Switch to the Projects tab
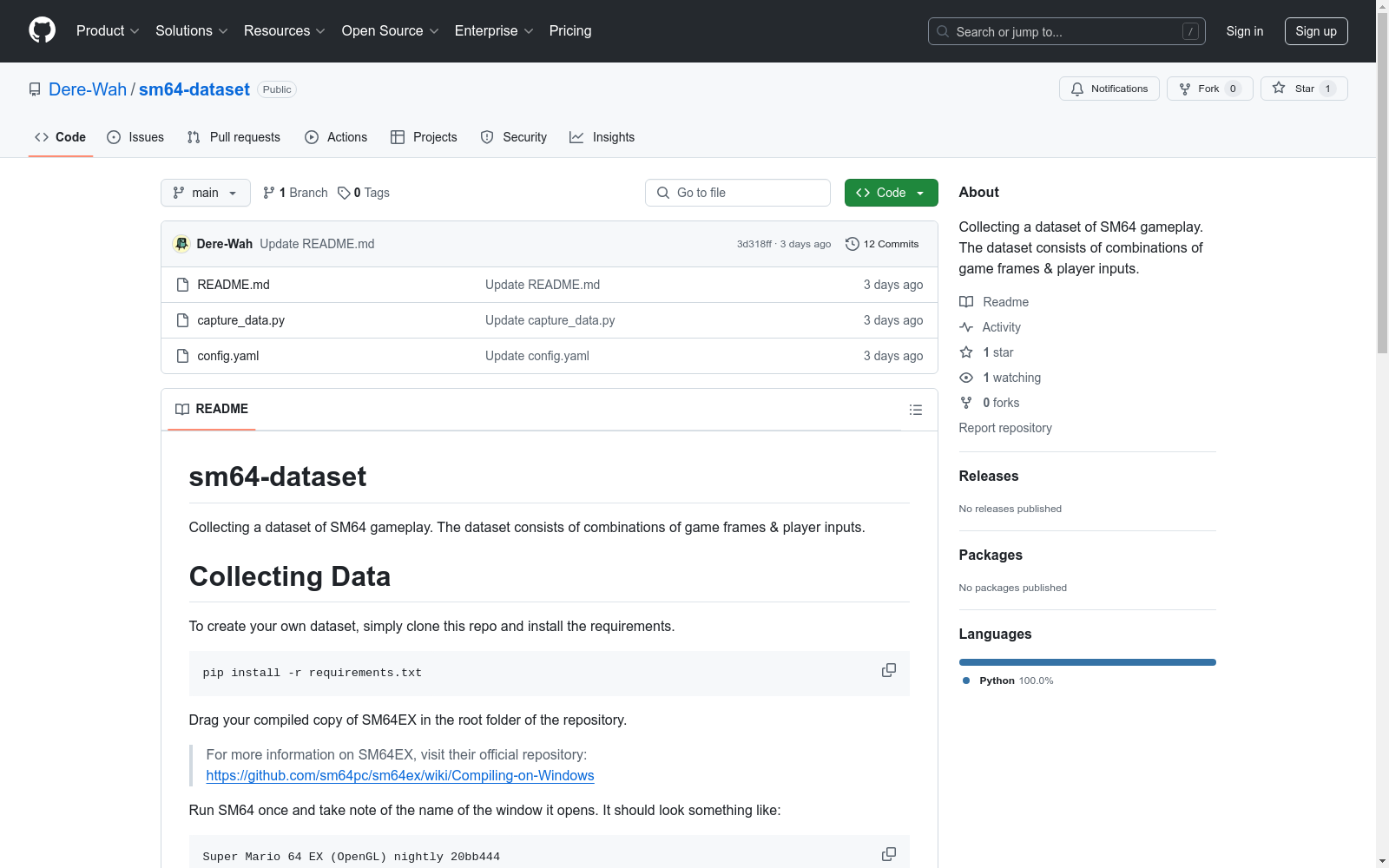The height and width of the screenshot is (868, 1389). click(x=424, y=137)
